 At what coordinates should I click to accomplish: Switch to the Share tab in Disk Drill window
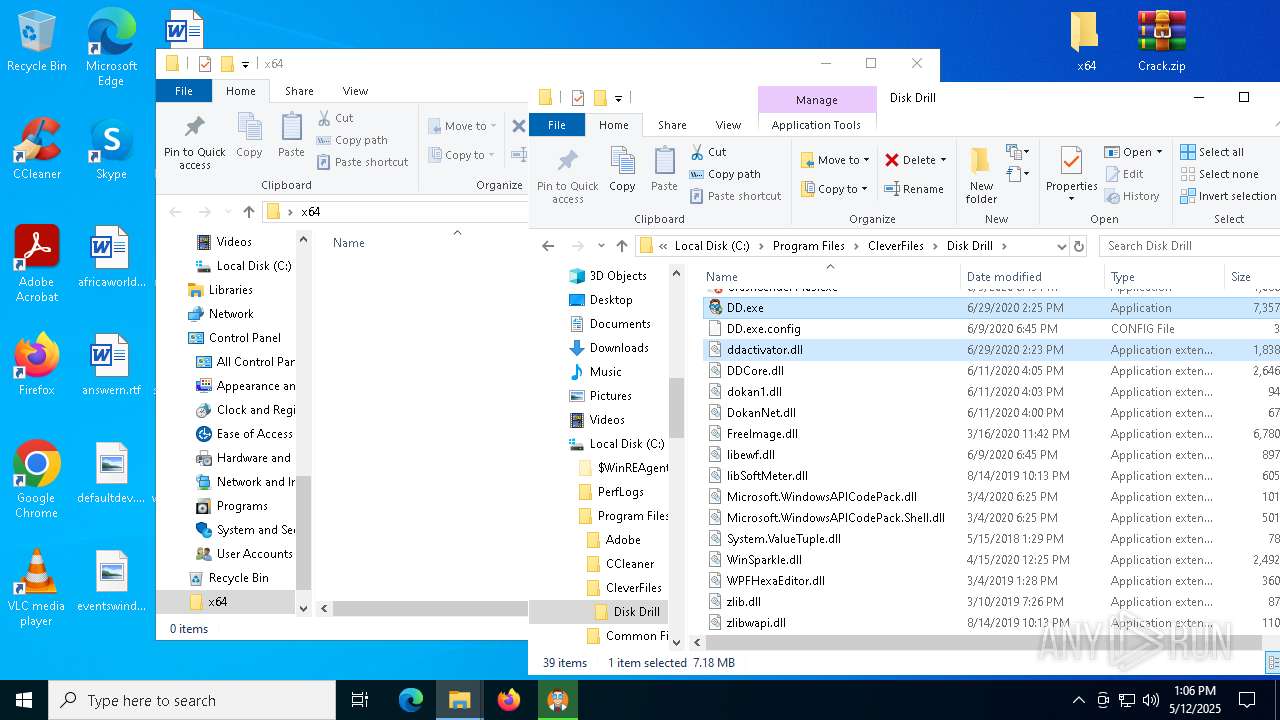click(672, 125)
